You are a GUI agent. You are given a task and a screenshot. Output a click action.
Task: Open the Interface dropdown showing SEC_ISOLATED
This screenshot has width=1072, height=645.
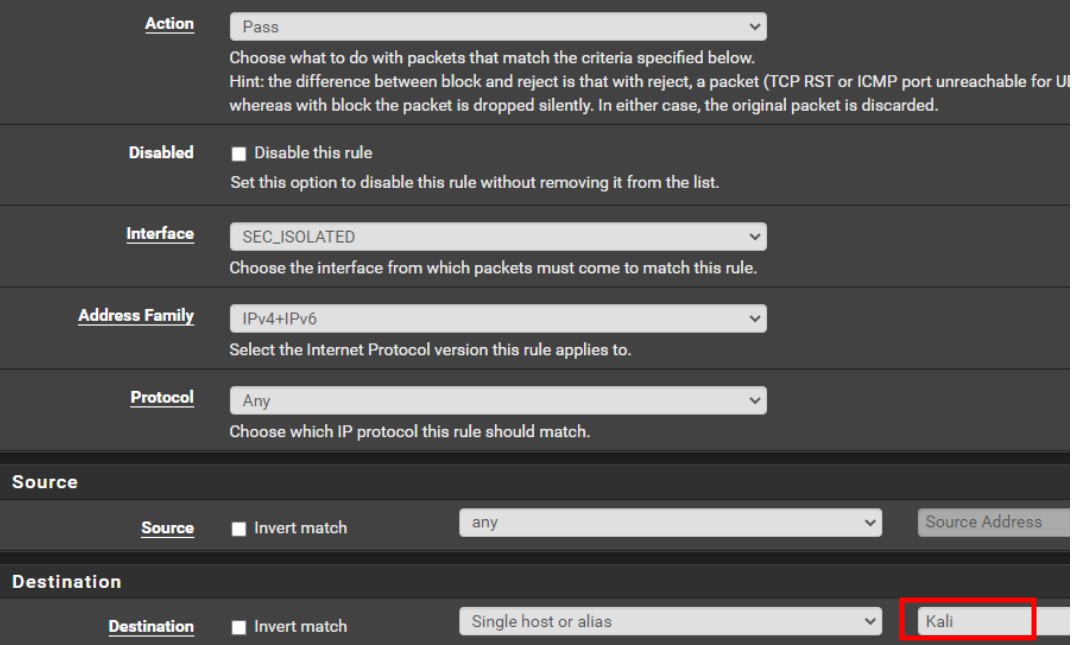coord(497,237)
